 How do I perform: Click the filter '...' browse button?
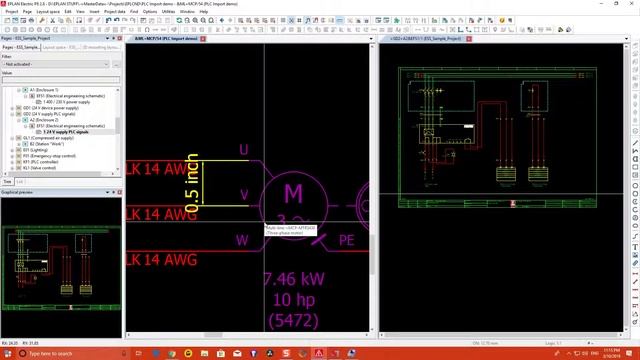116,64
